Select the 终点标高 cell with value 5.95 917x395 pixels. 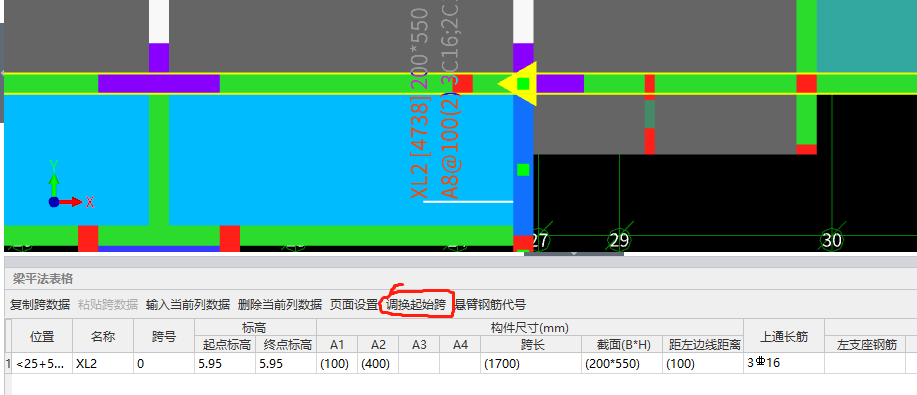(286, 363)
